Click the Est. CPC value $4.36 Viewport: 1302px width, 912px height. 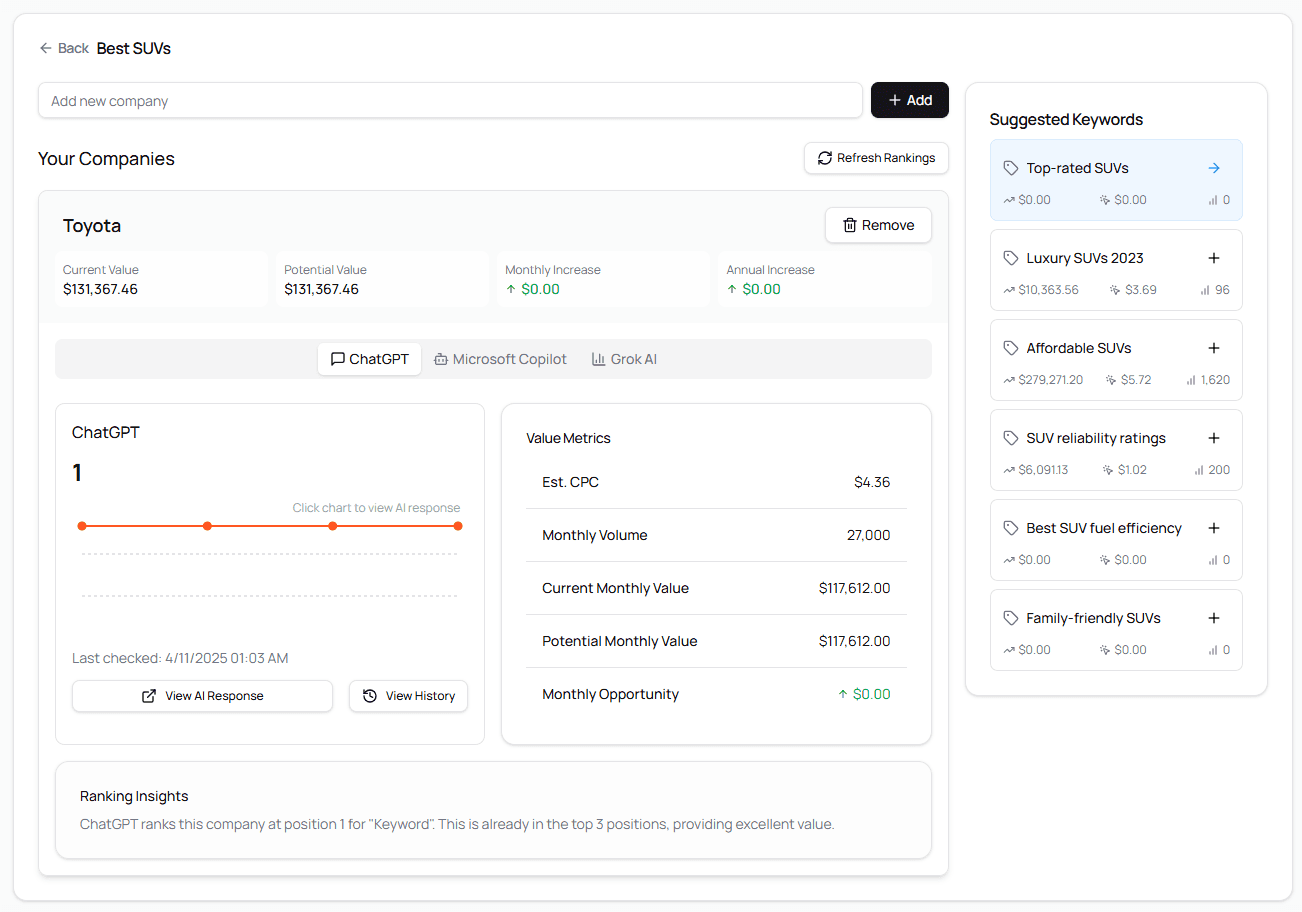[872, 482]
